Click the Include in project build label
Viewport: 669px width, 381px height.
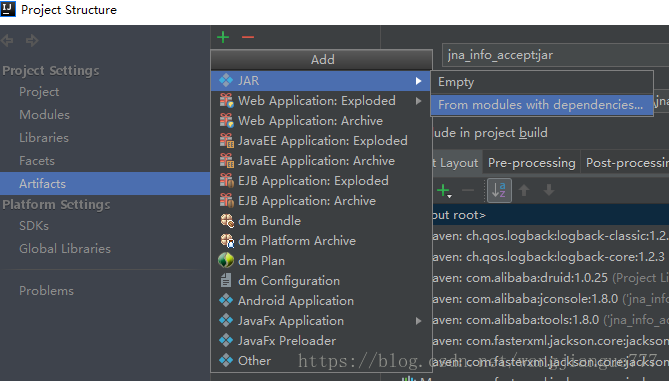(x=490, y=133)
